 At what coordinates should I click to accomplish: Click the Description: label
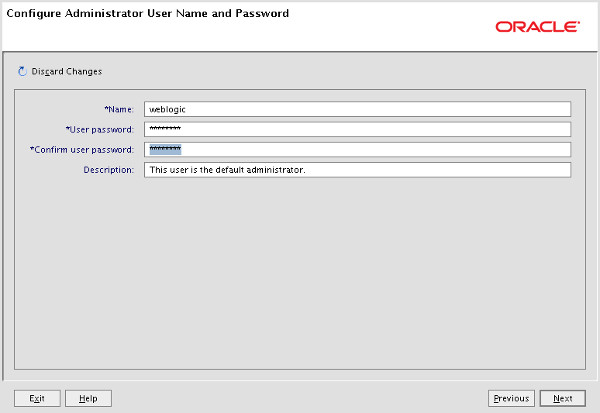[109, 170]
